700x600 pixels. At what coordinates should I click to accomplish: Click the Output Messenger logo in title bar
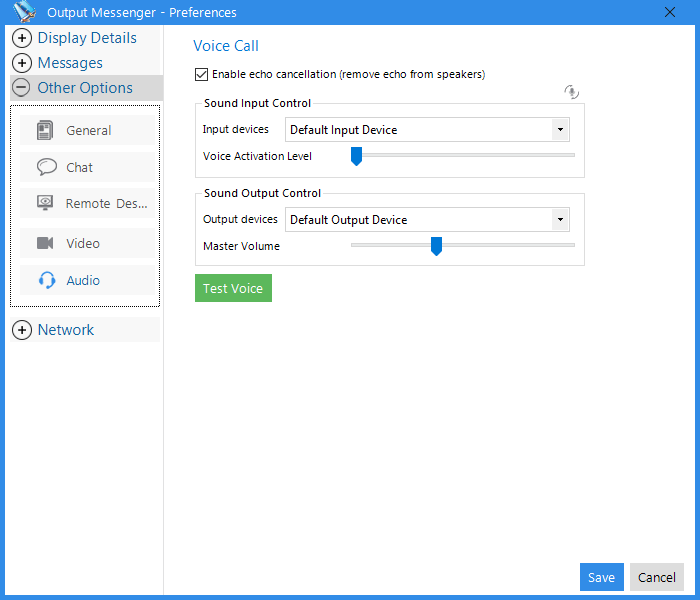[x=25, y=12]
